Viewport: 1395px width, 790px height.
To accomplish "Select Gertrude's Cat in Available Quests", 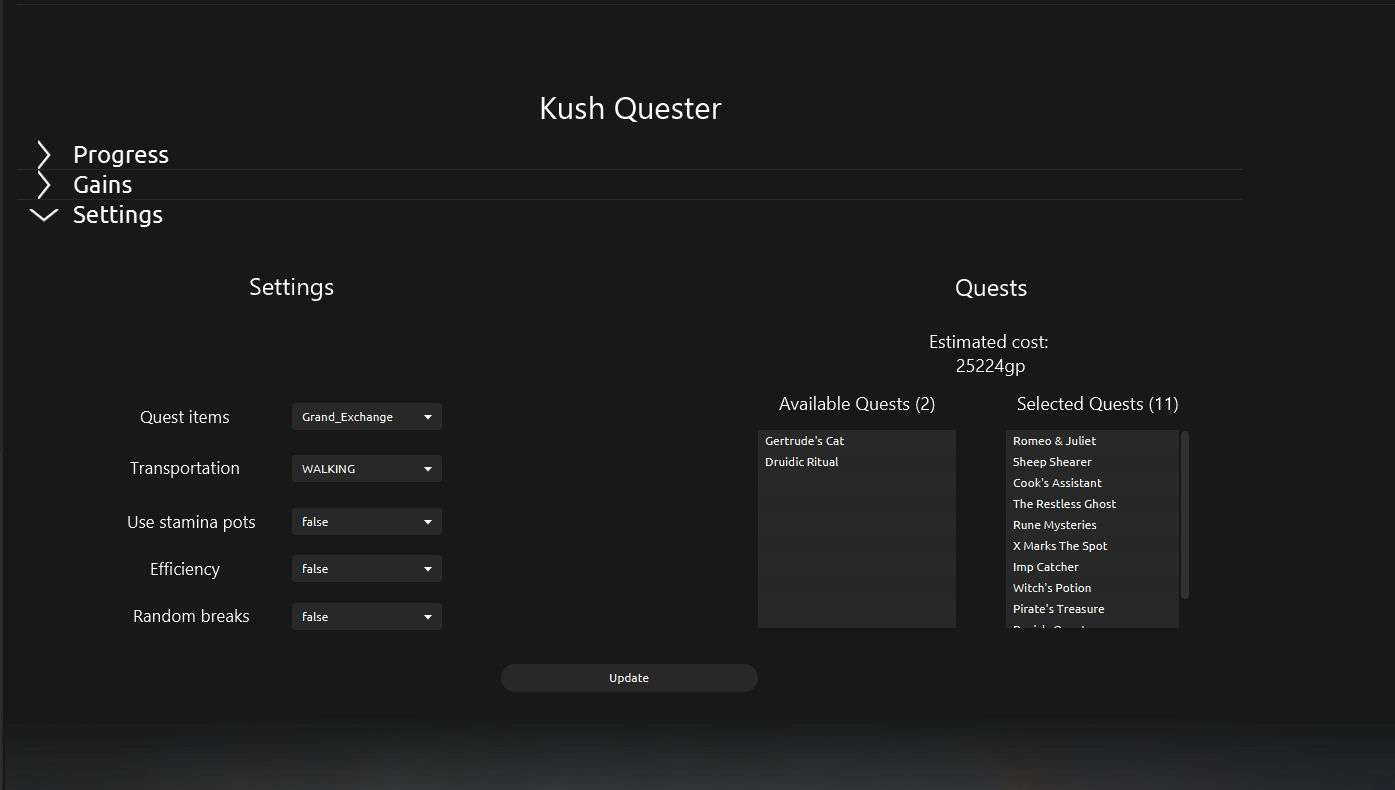I will click(x=805, y=441).
